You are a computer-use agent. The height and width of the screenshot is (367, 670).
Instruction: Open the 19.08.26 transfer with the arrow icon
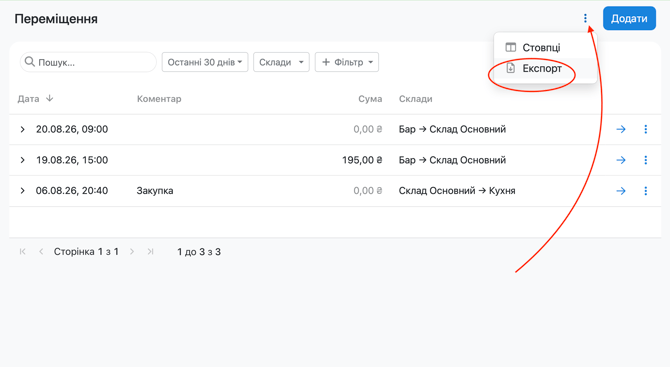click(x=621, y=160)
